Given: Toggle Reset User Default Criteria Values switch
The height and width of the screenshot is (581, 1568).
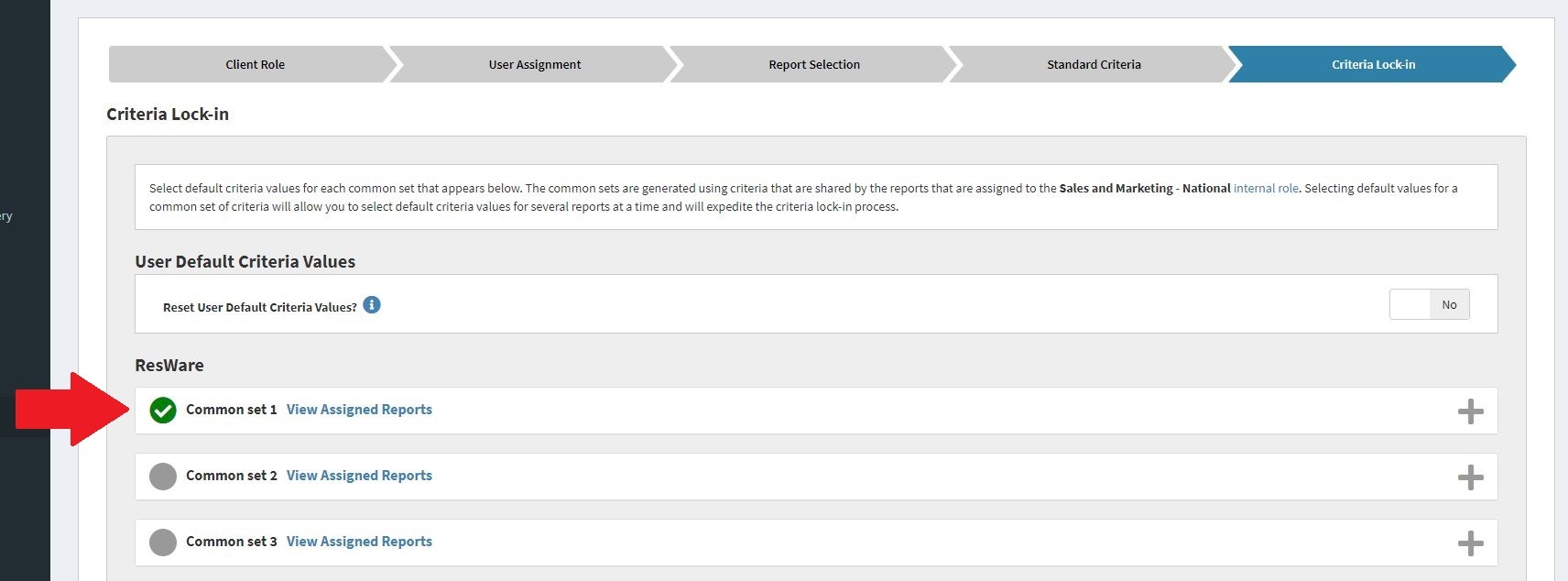Looking at the screenshot, I should 1429,304.
